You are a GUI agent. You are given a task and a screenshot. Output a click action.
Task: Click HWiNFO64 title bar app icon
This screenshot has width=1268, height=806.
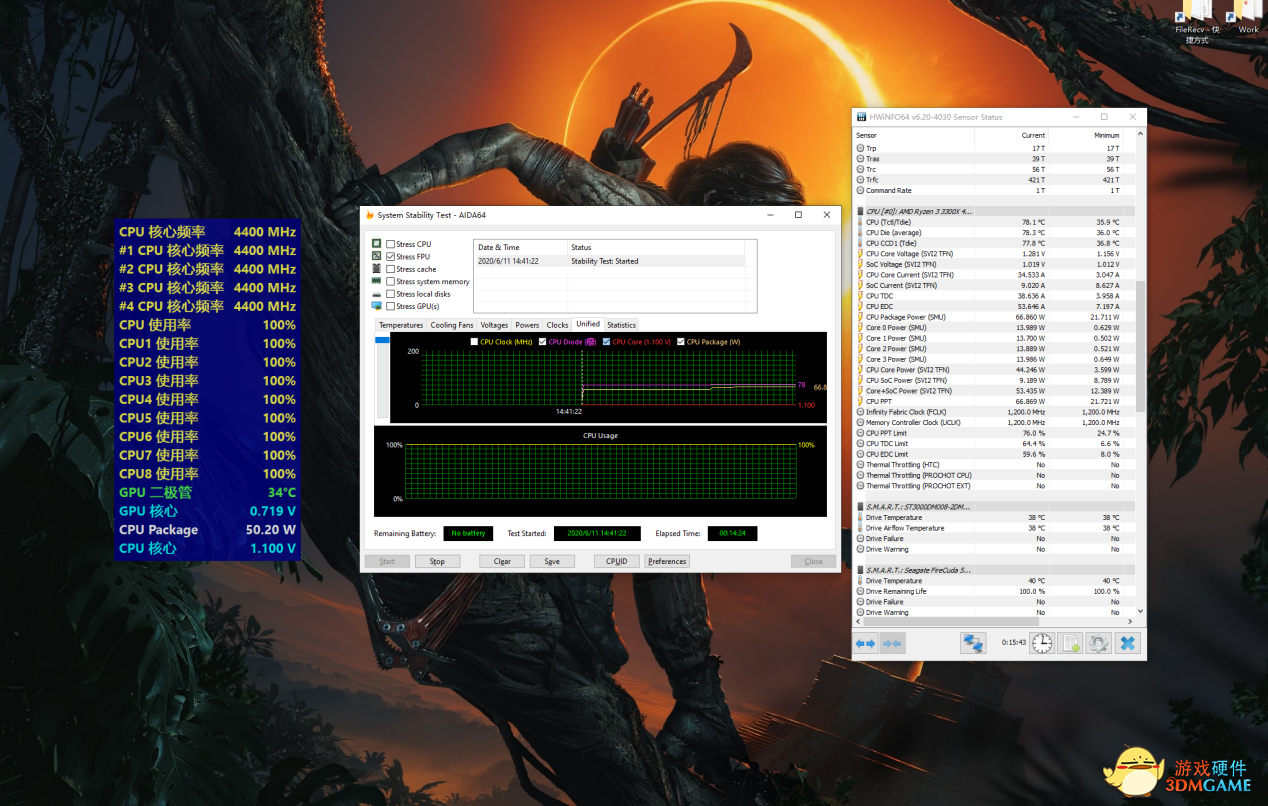[x=861, y=117]
